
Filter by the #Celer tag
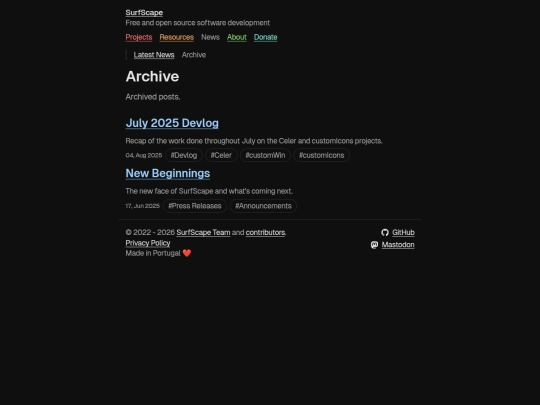point(221,155)
